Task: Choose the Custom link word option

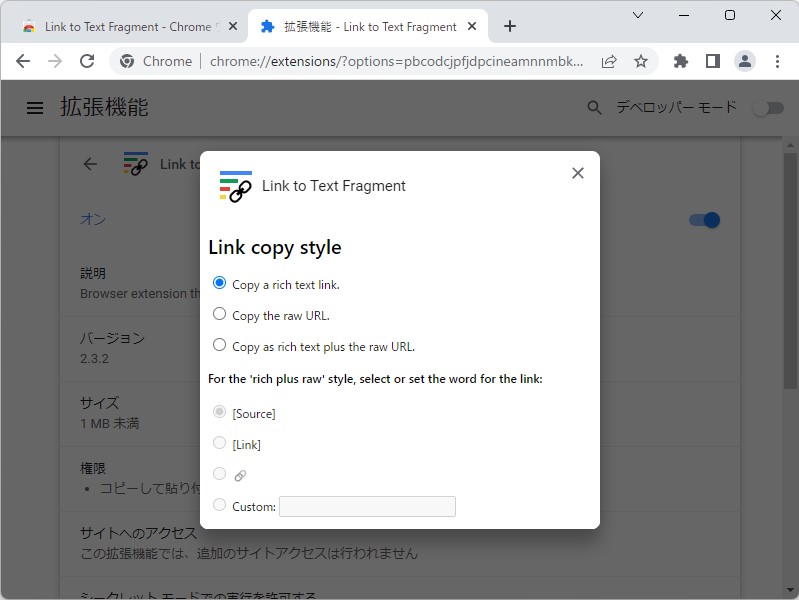Action: tap(219, 505)
